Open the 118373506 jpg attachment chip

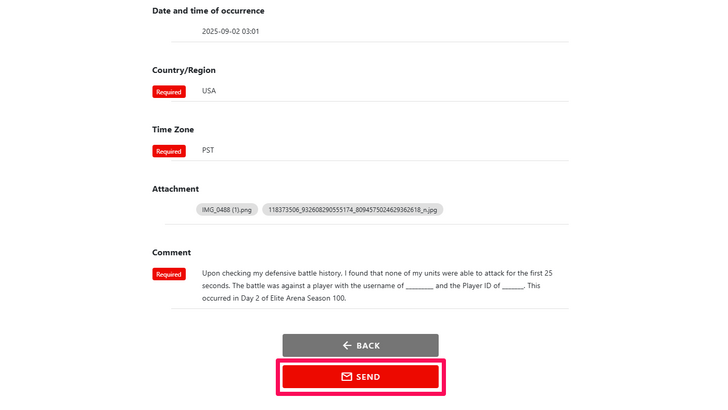352,210
